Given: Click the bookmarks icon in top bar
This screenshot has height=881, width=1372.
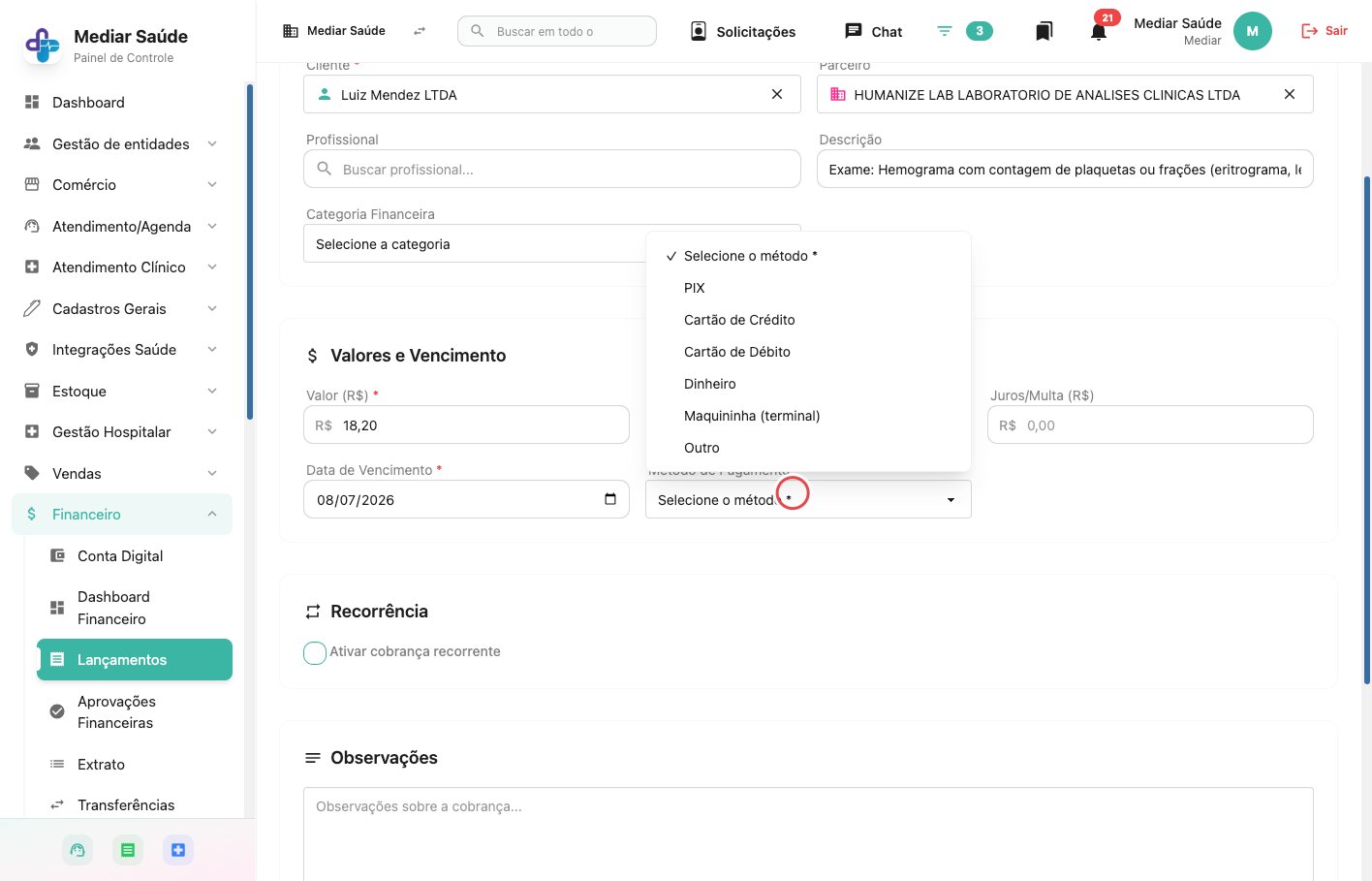Looking at the screenshot, I should click(x=1044, y=32).
